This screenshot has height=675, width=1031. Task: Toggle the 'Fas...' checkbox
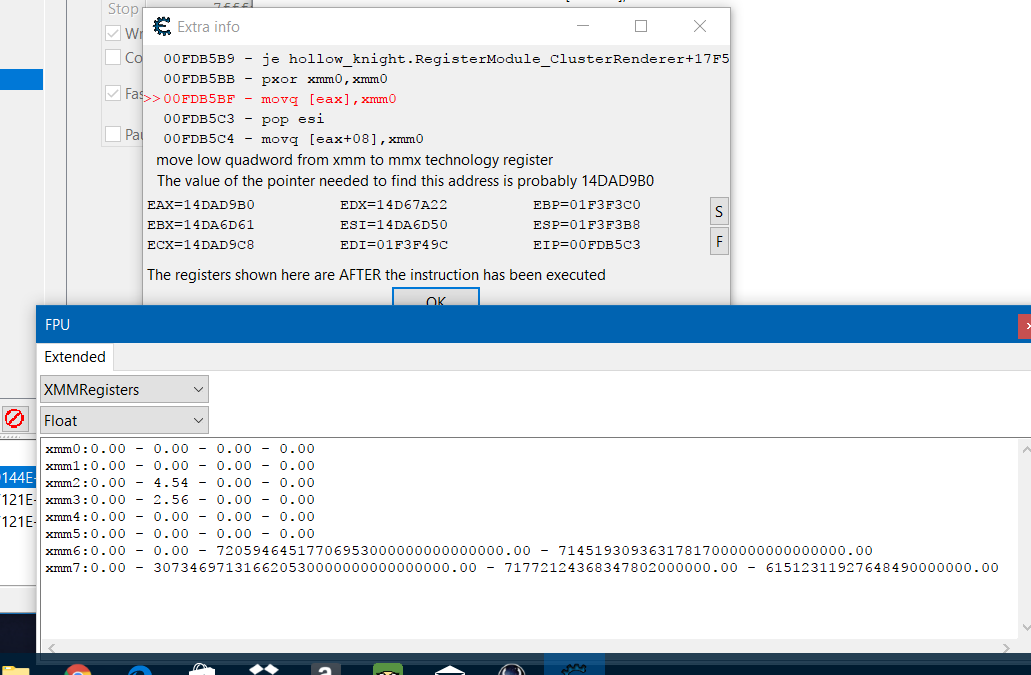coord(113,93)
